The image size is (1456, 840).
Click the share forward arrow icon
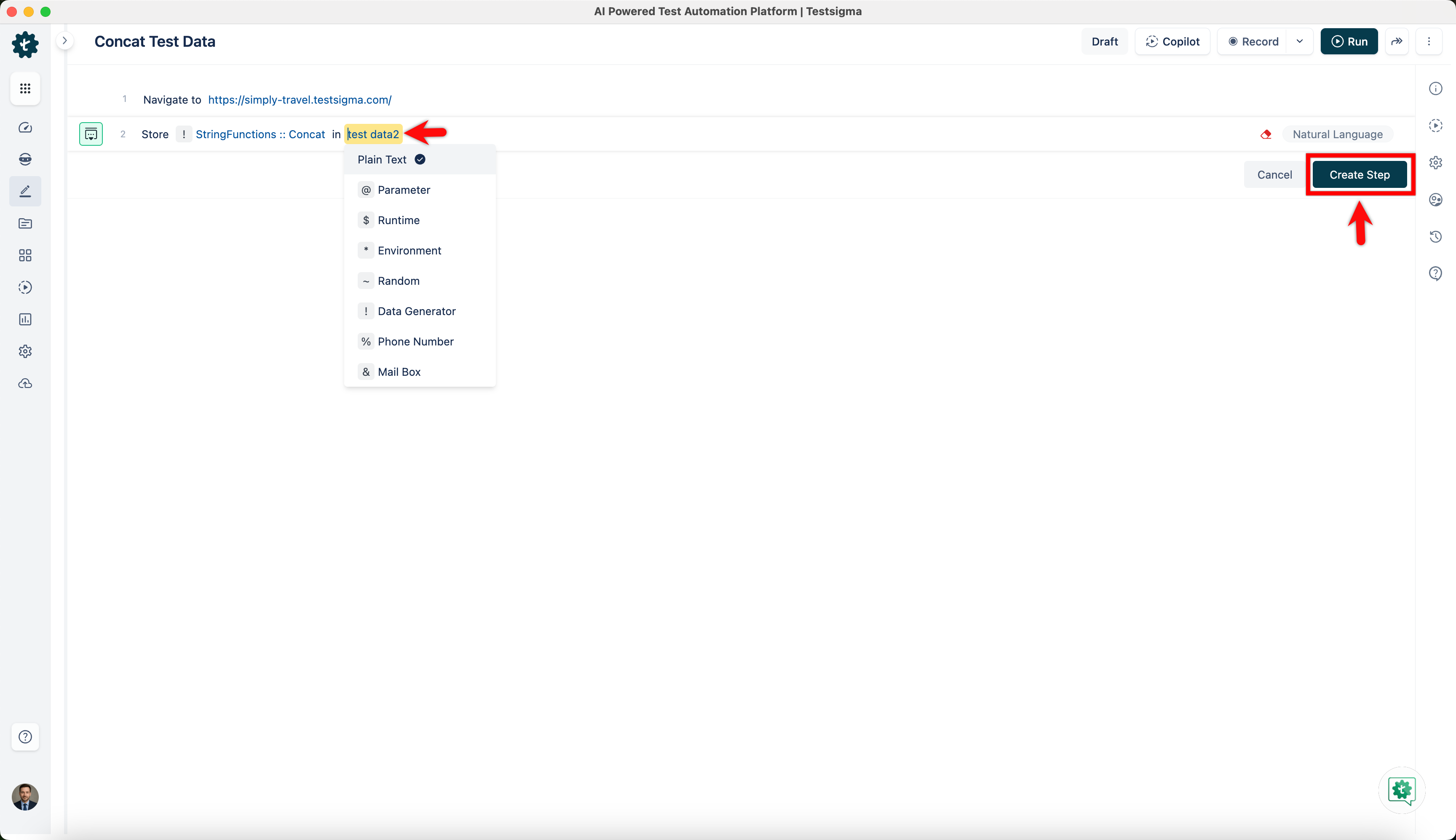click(1397, 42)
